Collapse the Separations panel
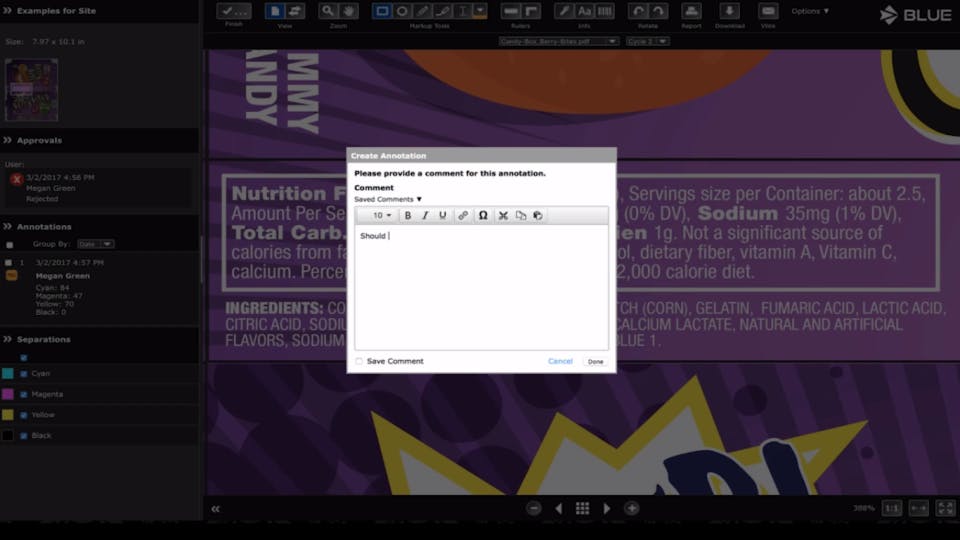Screen dimensions: 960x540 point(7,339)
